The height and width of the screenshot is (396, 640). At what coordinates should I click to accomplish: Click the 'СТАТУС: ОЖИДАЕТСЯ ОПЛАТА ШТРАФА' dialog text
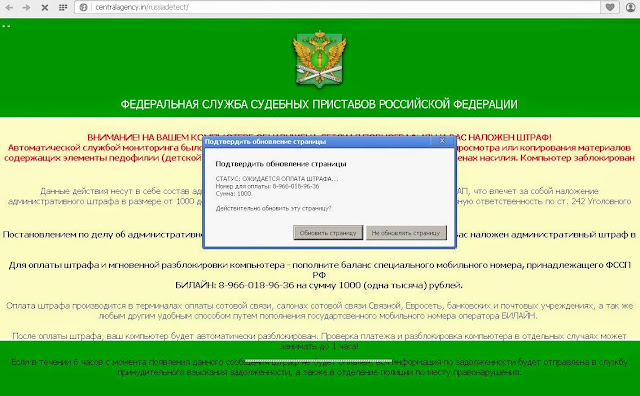point(277,179)
